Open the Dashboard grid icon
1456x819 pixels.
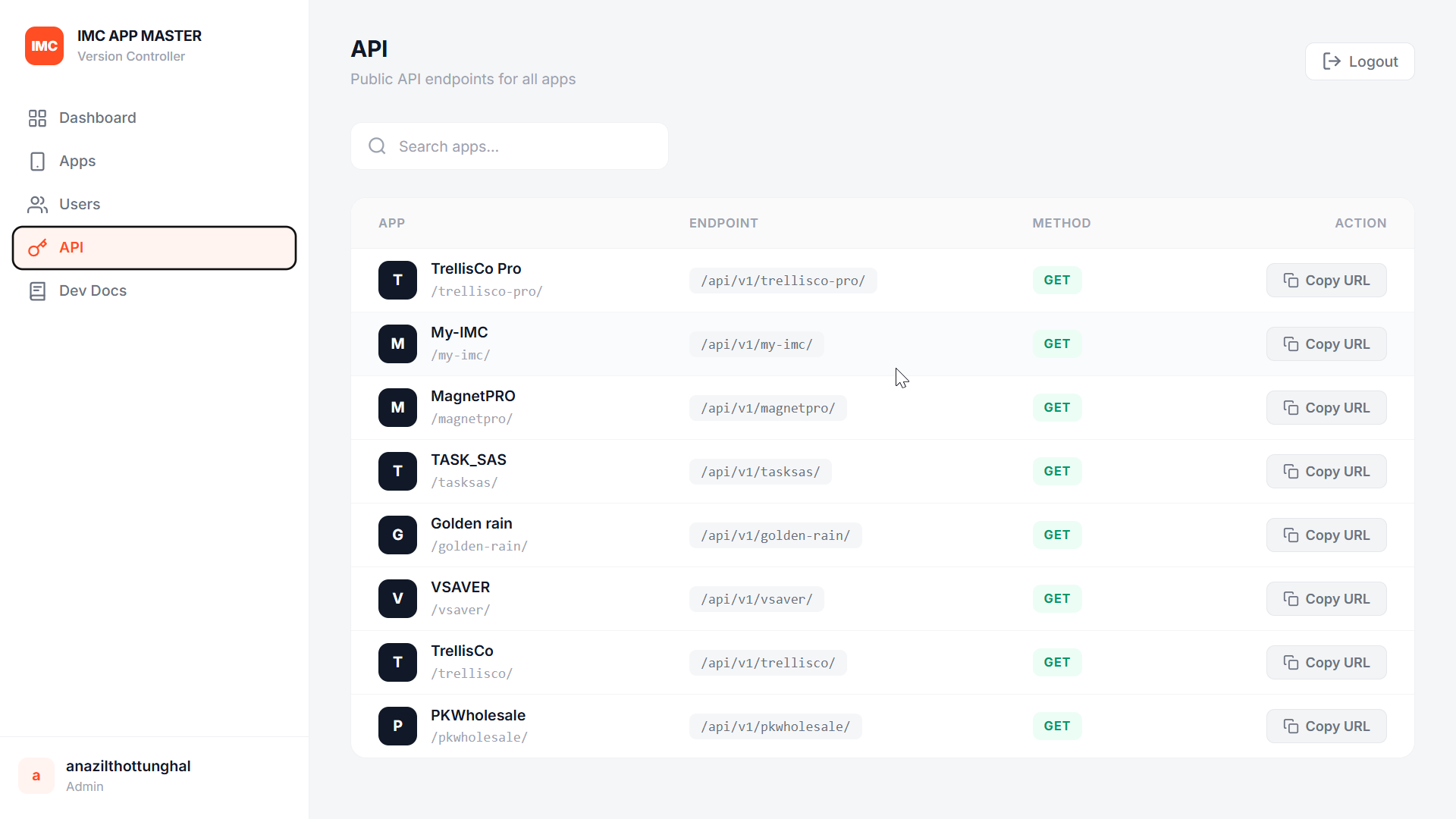[37, 118]
